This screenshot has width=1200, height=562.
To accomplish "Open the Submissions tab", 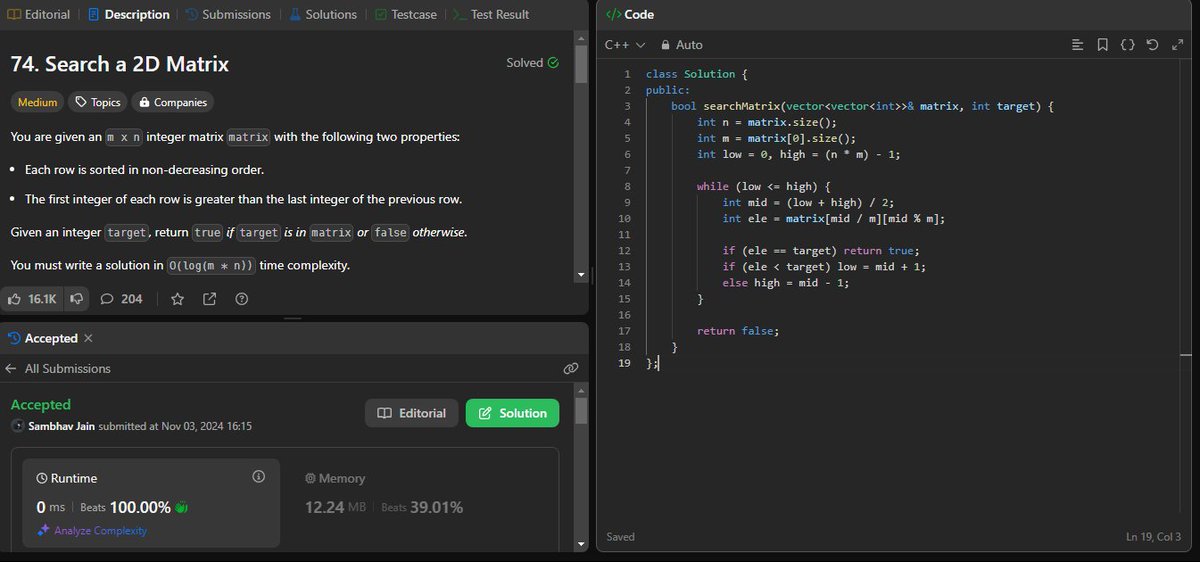I will coord(227,15).
